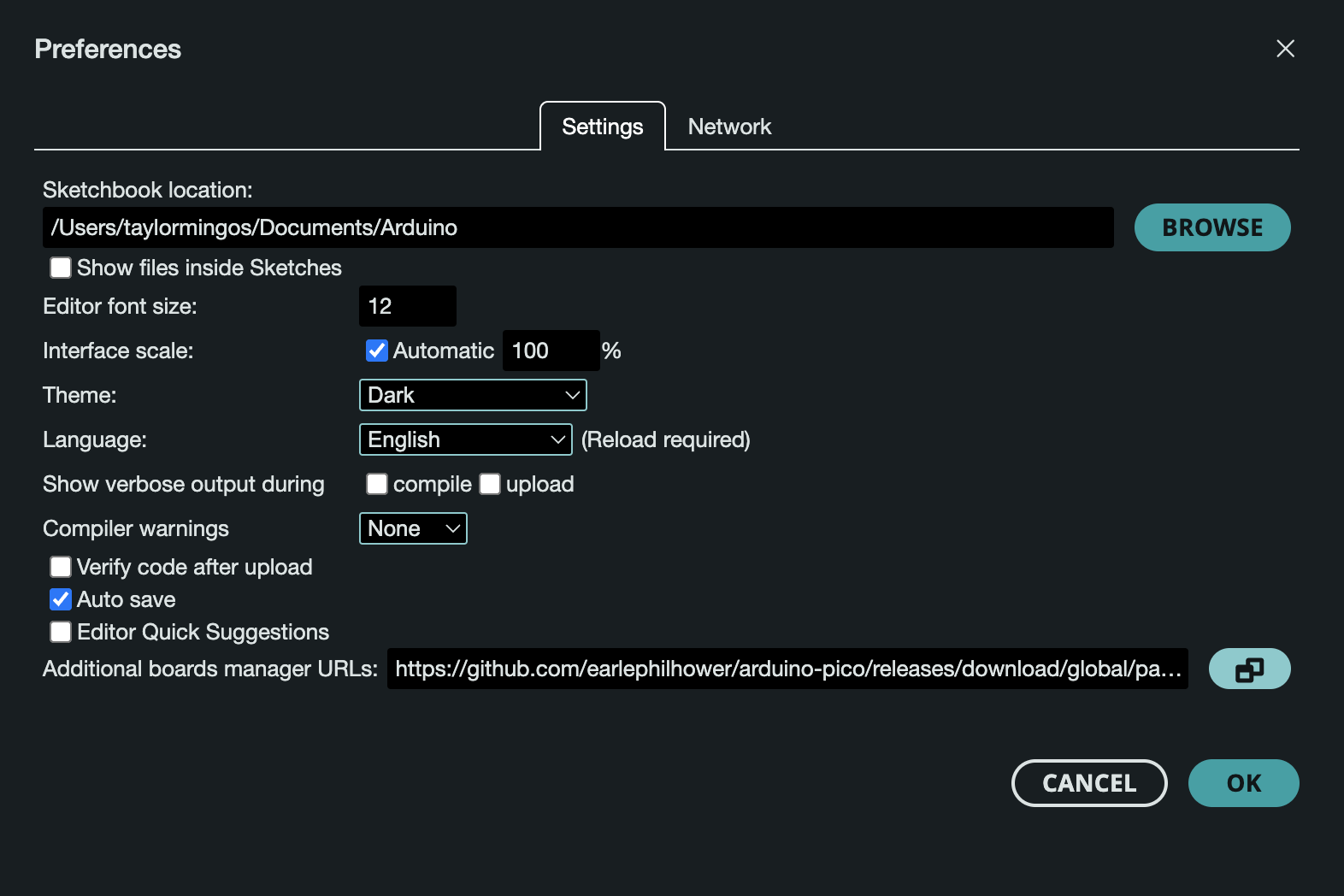1344x896 pixels.
Task: Toggle Automatic interface scale checkbox
Action: tap(377, 351)
